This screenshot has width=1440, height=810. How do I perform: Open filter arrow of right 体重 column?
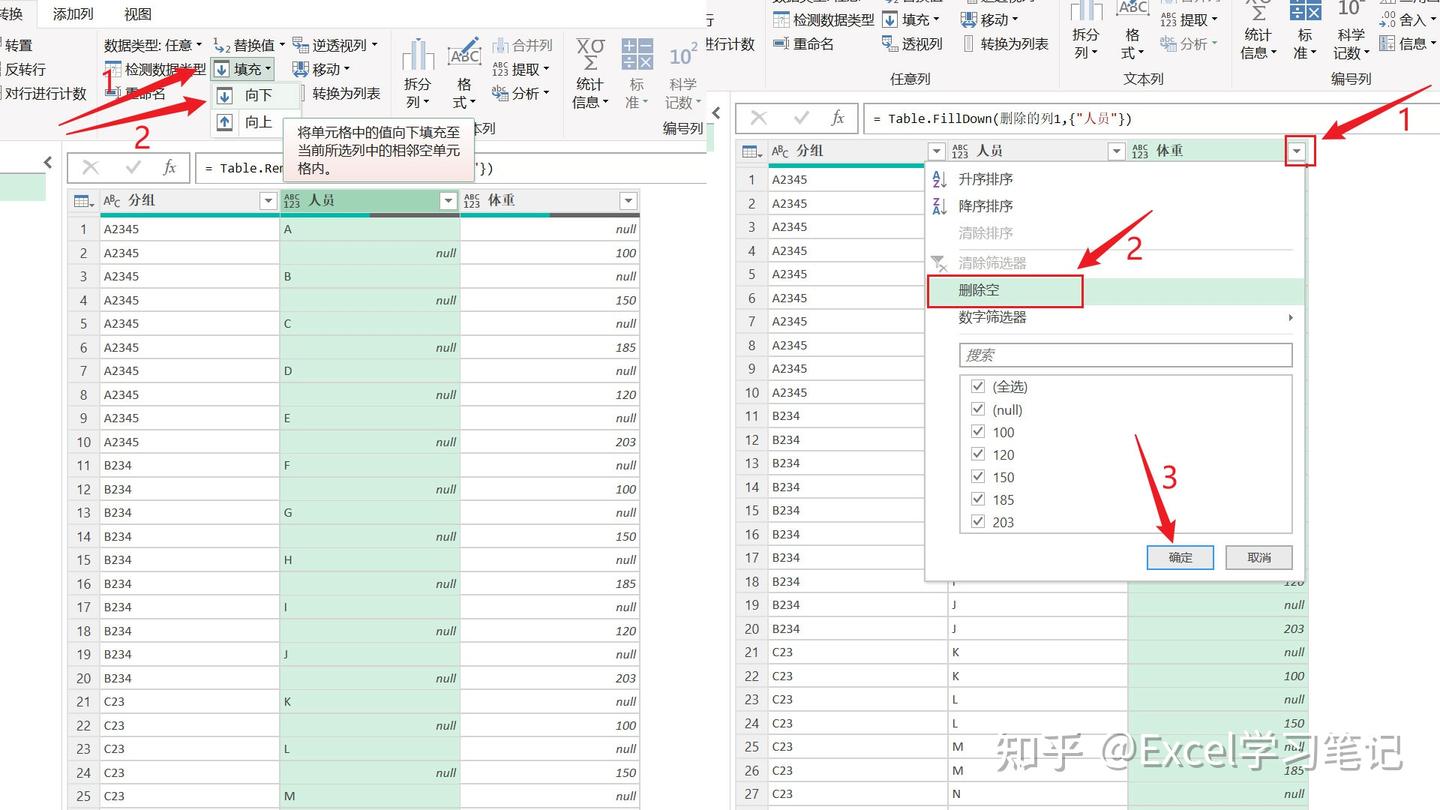point(1297,151)
